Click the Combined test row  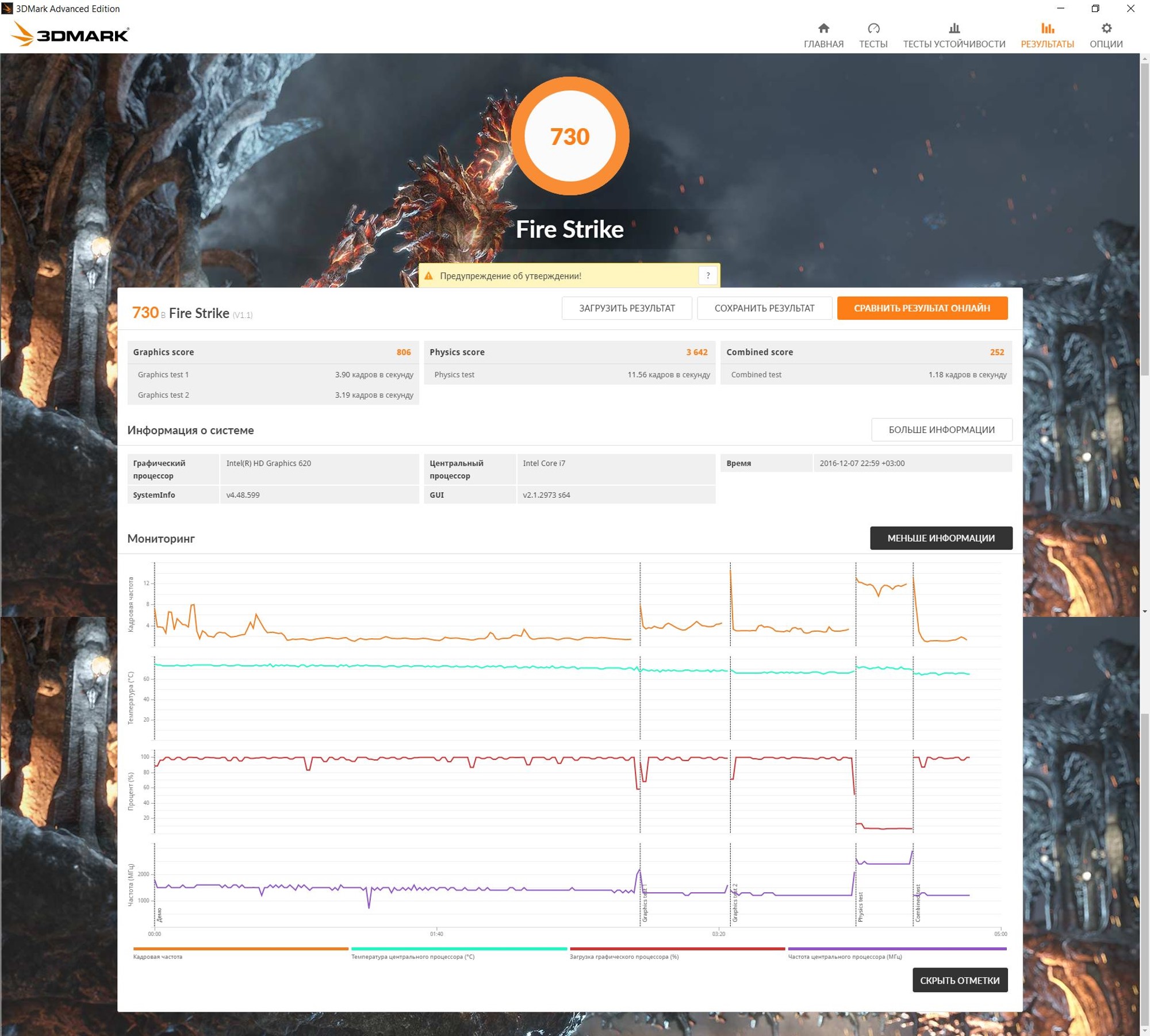pyautogui.click(x=866, y=374)
